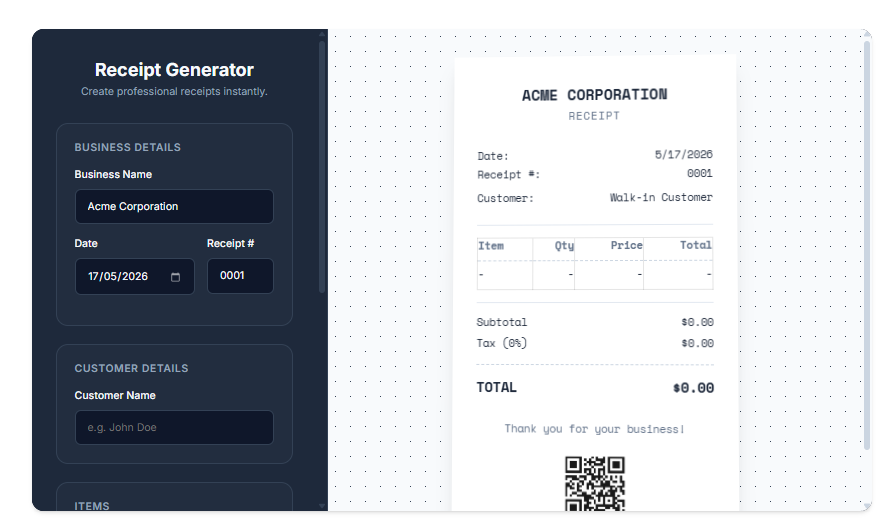Select the 'Date:' label in preview
The width and height of the screenshot is (887, 523).
tap(493, 156)
